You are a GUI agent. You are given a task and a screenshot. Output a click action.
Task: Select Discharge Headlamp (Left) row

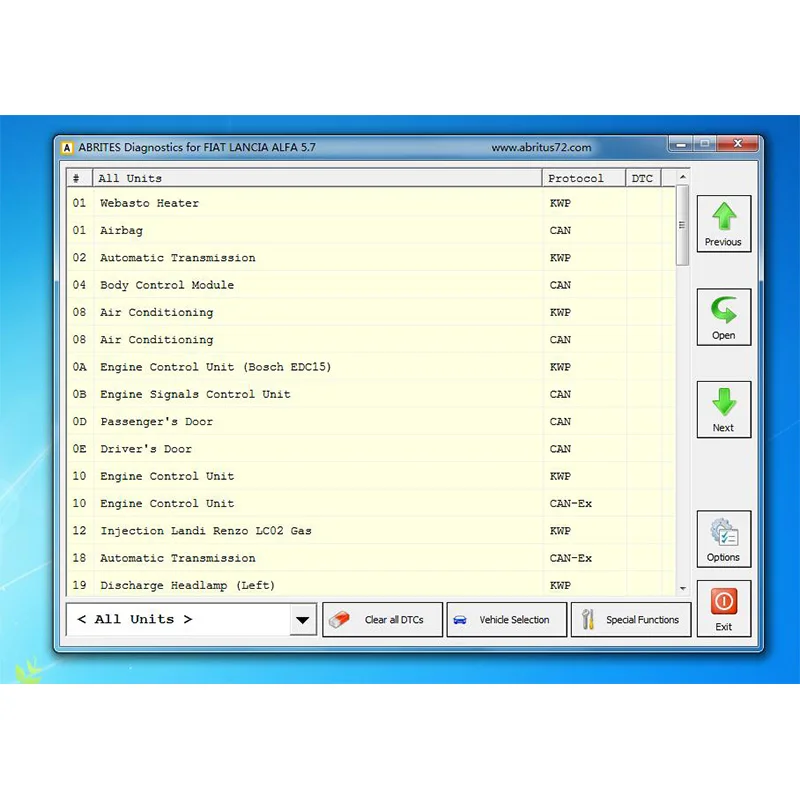pyautogui.click(x=371, y=584)
